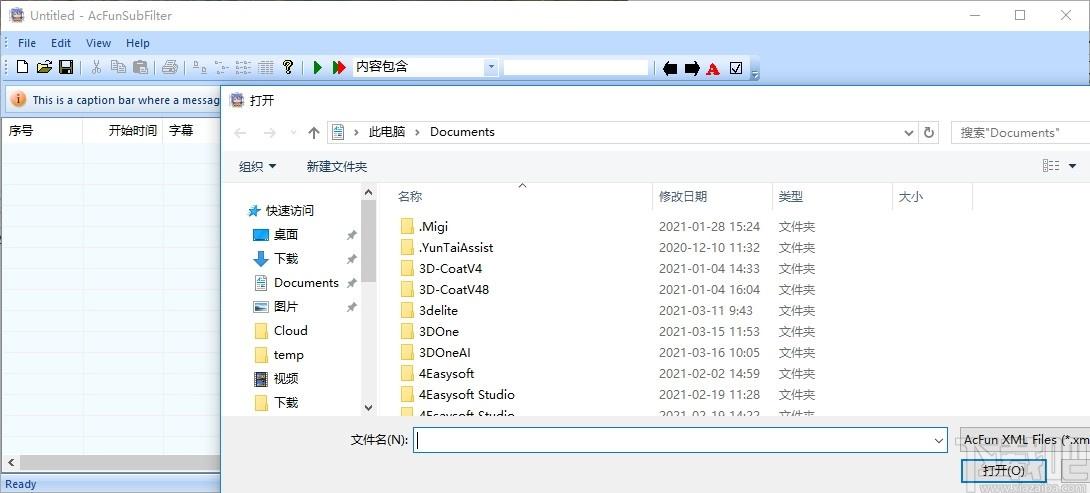Click the info icon on caption bar
Viewport: 1090px width, 493px height.
tap(19, 99)
